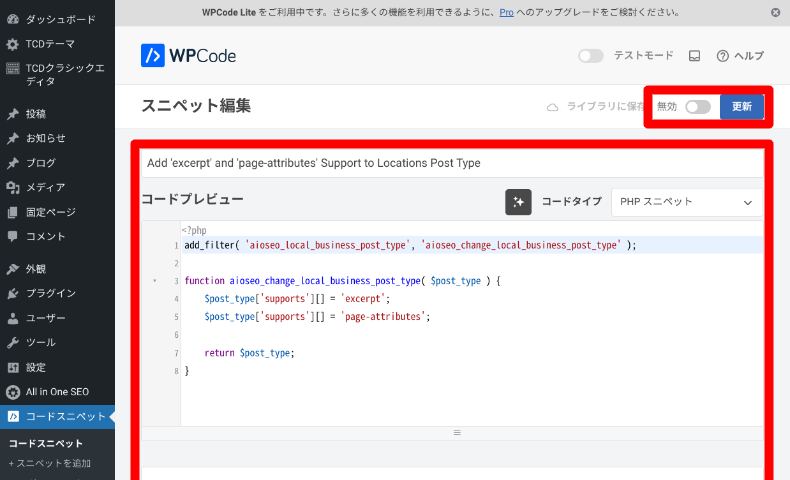Screen dimensions: 790x480
Task: Click the テストモード label
Action: click(x=643, y=55)
